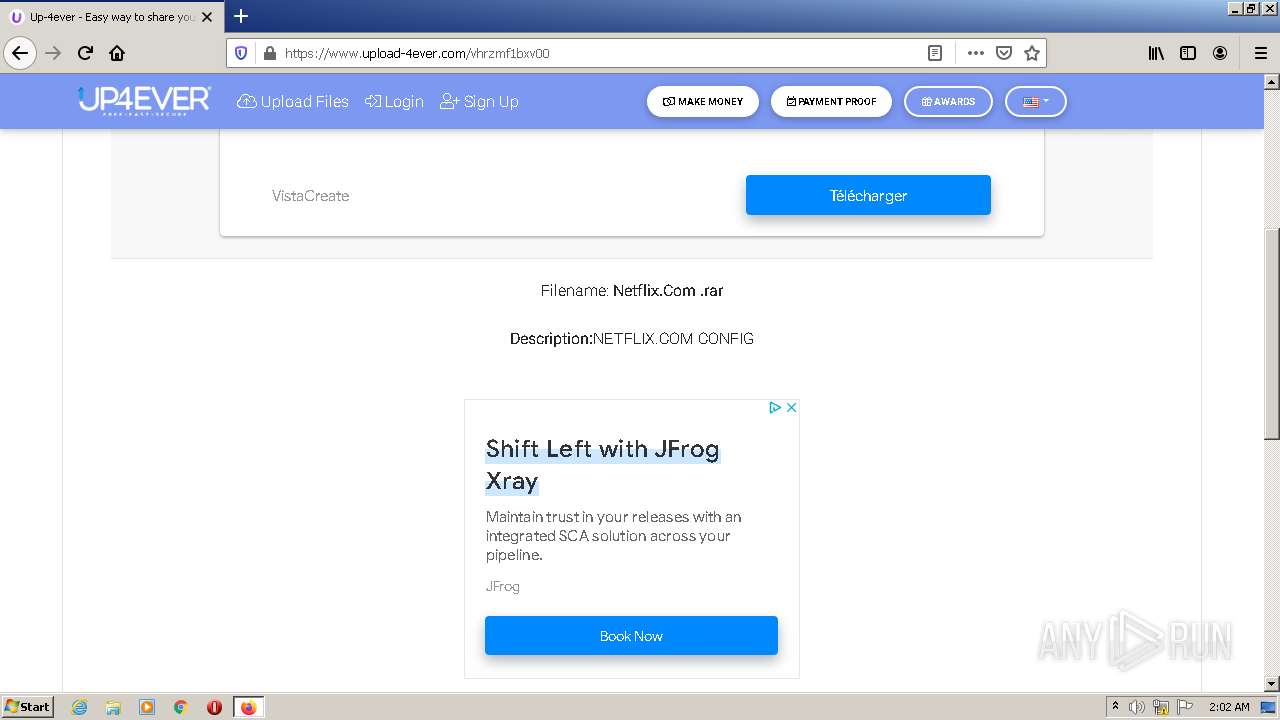Reload the current page
This screenshot has width=1280, height=720.
[85, 53]
